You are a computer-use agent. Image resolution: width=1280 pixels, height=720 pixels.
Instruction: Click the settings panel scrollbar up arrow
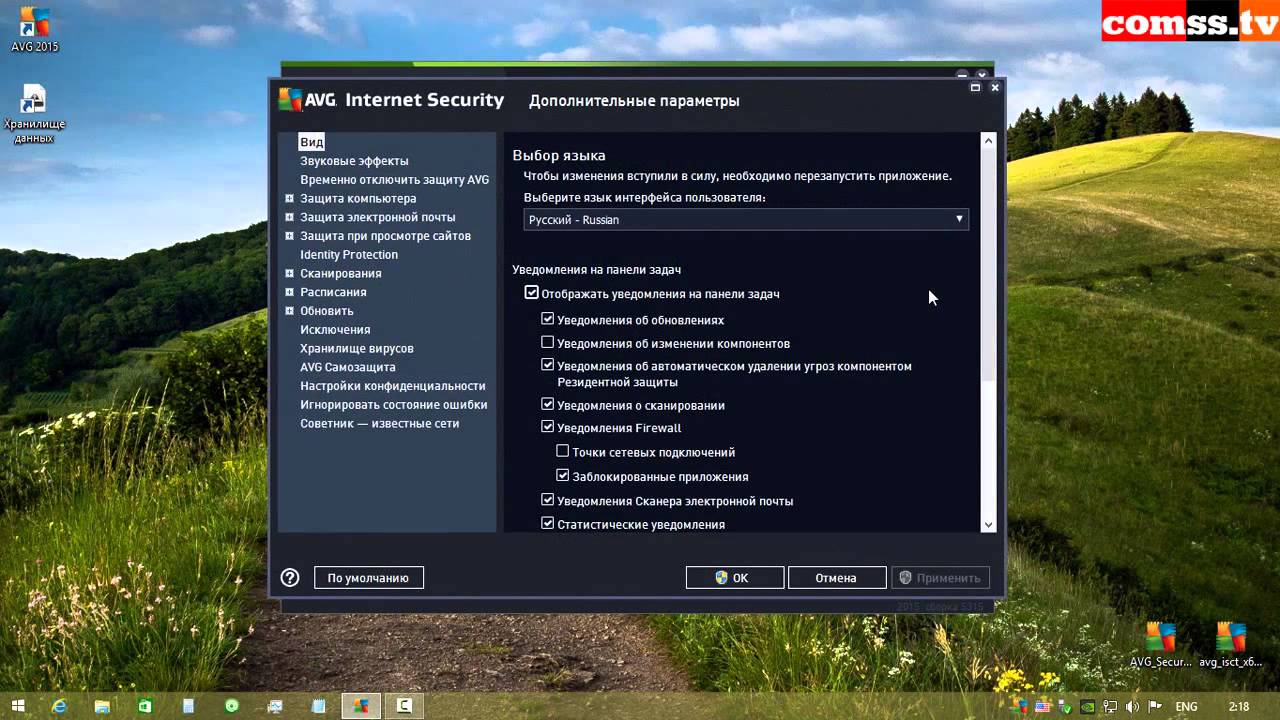(988, 141)
